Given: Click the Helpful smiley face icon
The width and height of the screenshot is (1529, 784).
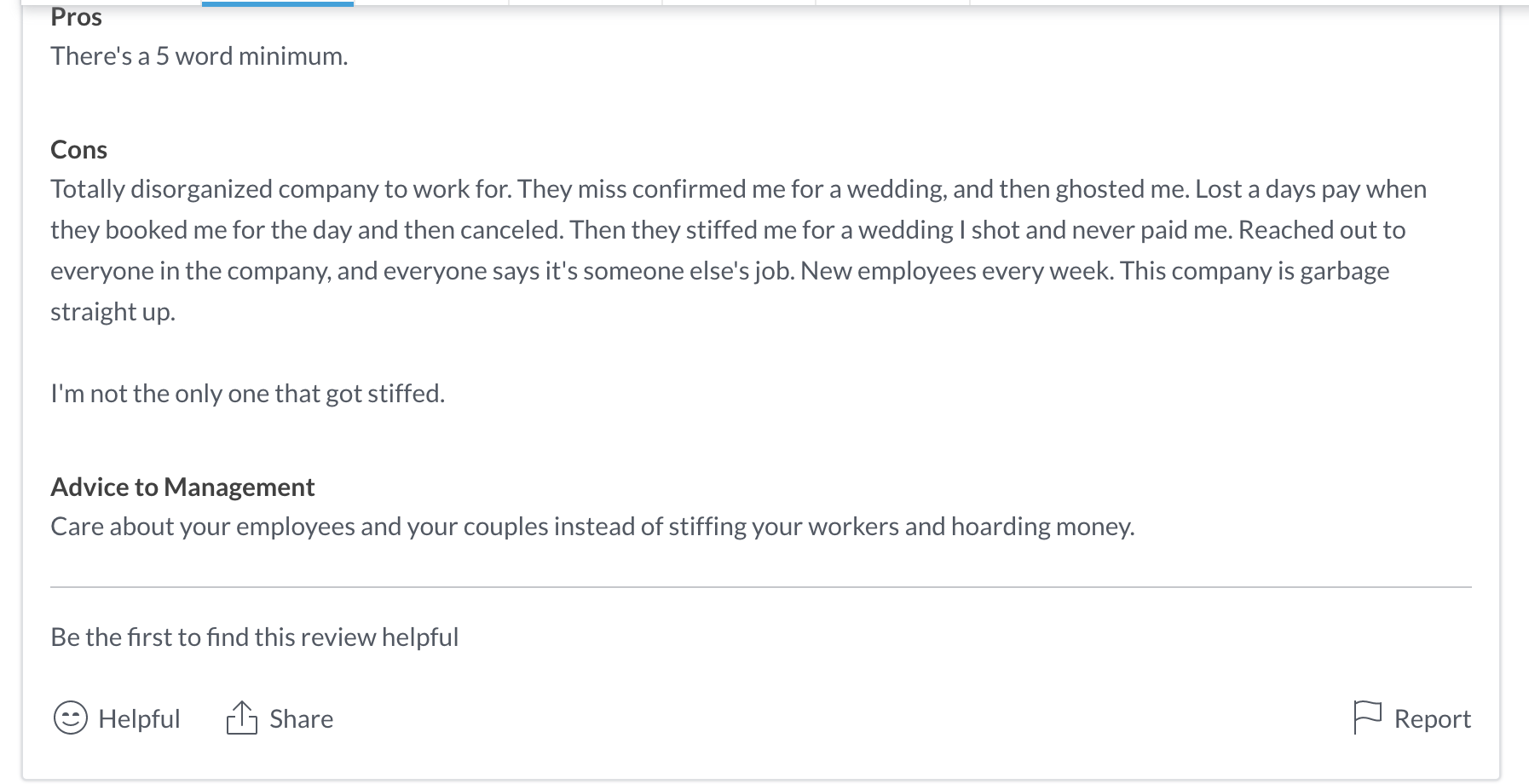Looking at the screenshot, I should pos(70,718).
